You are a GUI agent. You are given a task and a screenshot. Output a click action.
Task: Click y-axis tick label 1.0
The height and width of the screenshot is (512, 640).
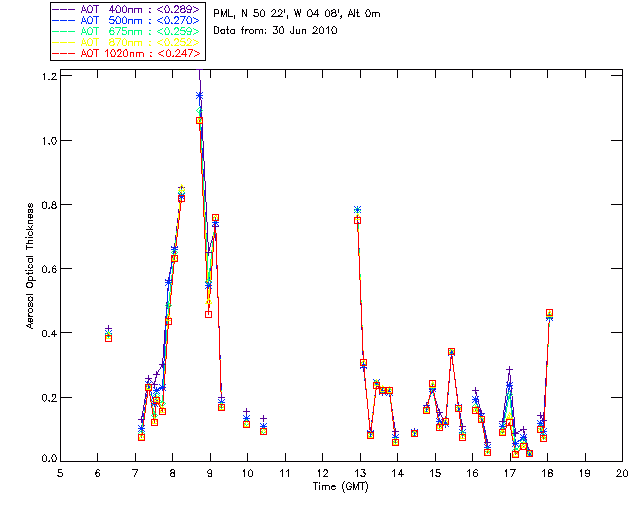[49, 140]
